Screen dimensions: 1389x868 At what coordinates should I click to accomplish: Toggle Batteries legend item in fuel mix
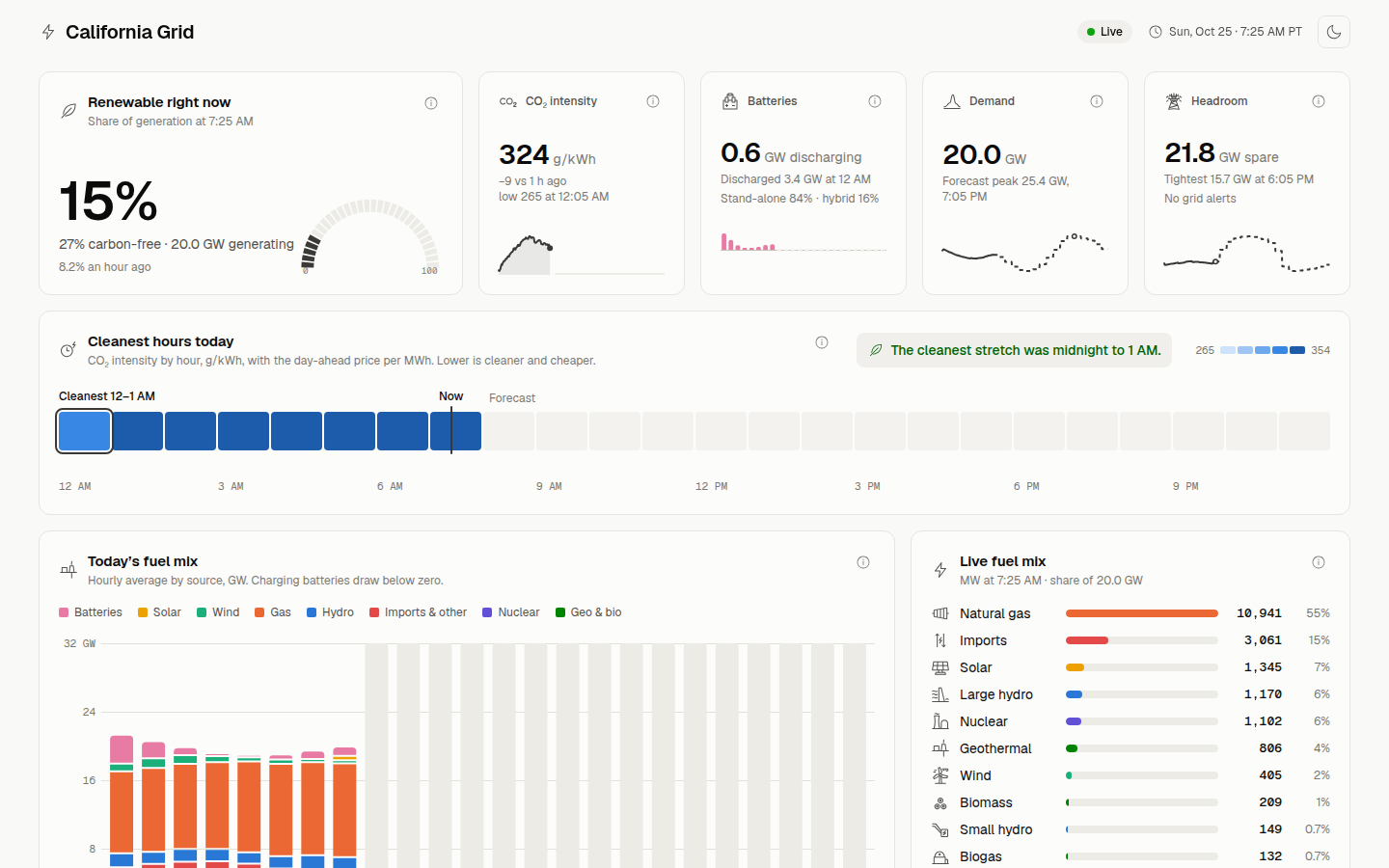pos(91,612)
